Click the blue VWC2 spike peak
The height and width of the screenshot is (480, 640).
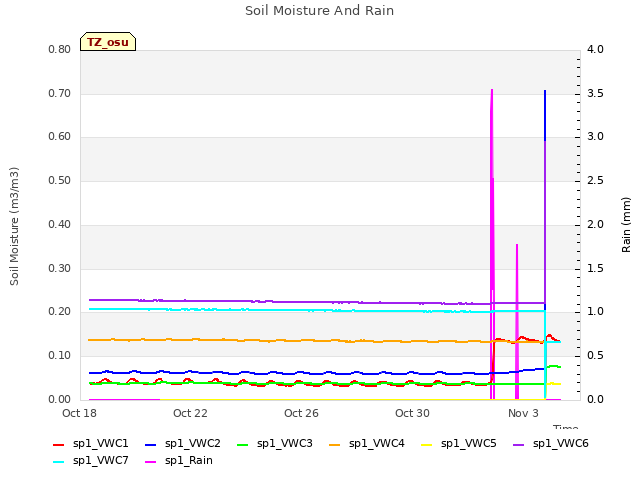point(545,91)
